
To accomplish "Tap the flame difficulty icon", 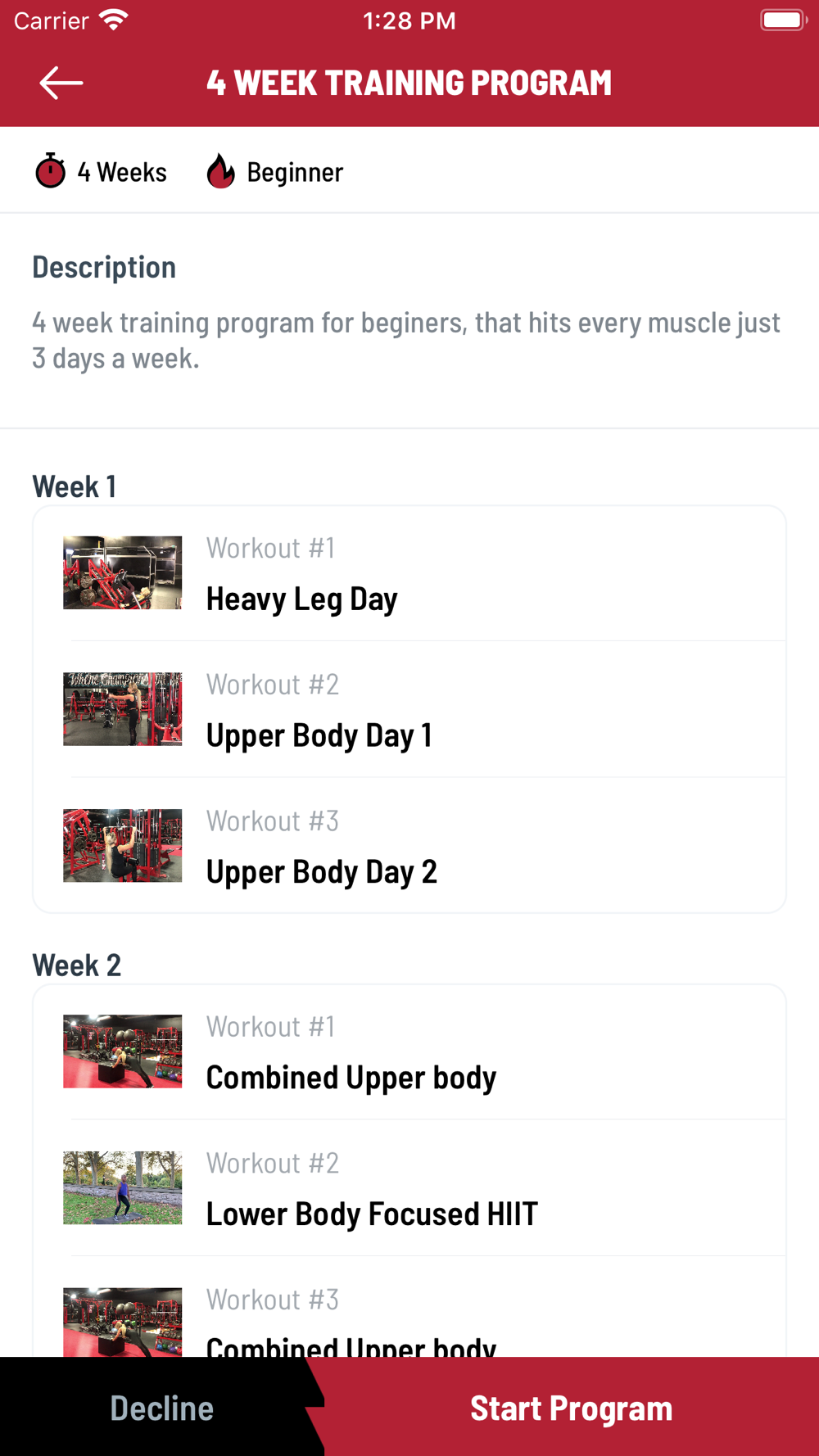I will coord(220,171).
